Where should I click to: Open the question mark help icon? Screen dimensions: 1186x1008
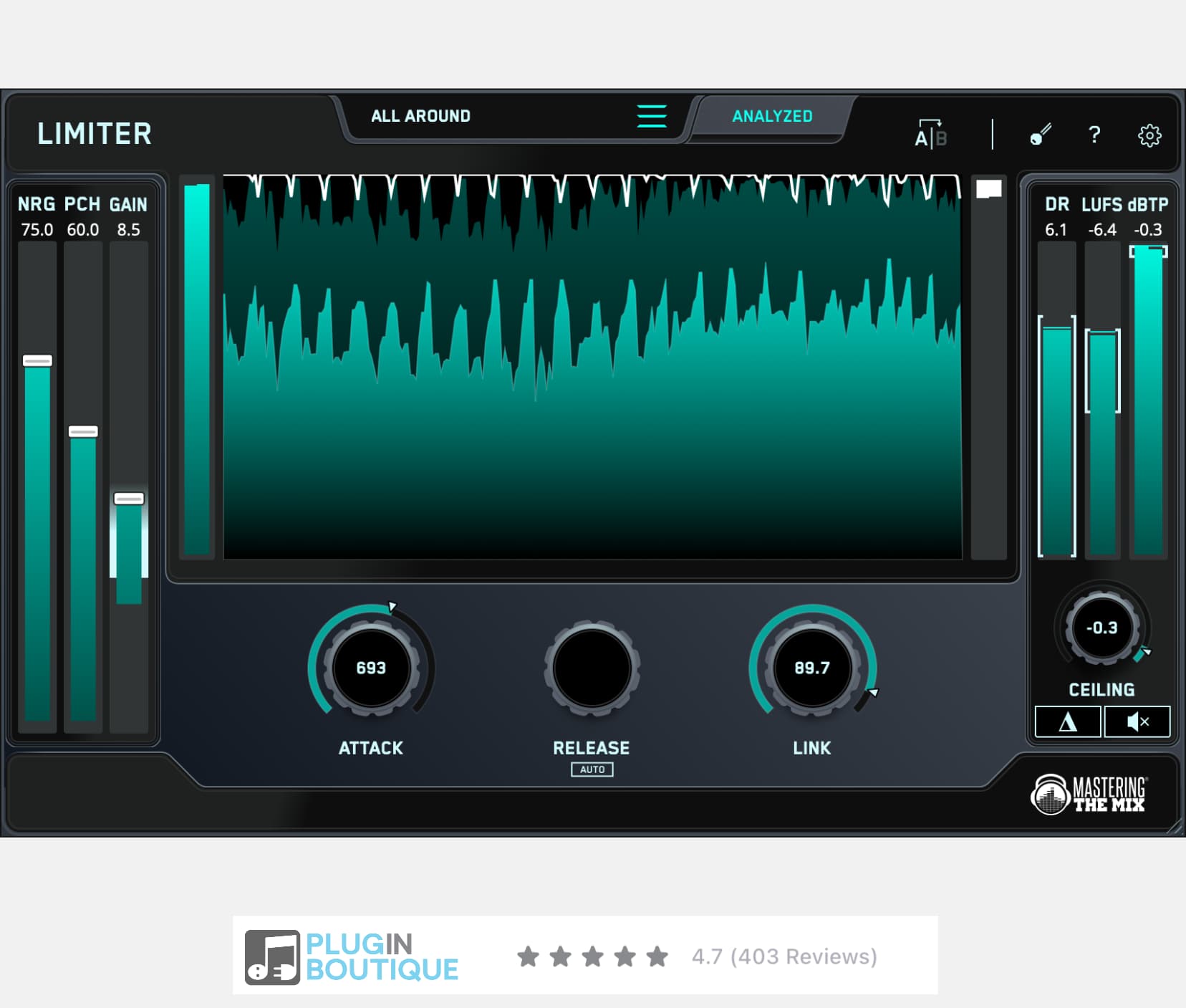[x=1094, y=135]
